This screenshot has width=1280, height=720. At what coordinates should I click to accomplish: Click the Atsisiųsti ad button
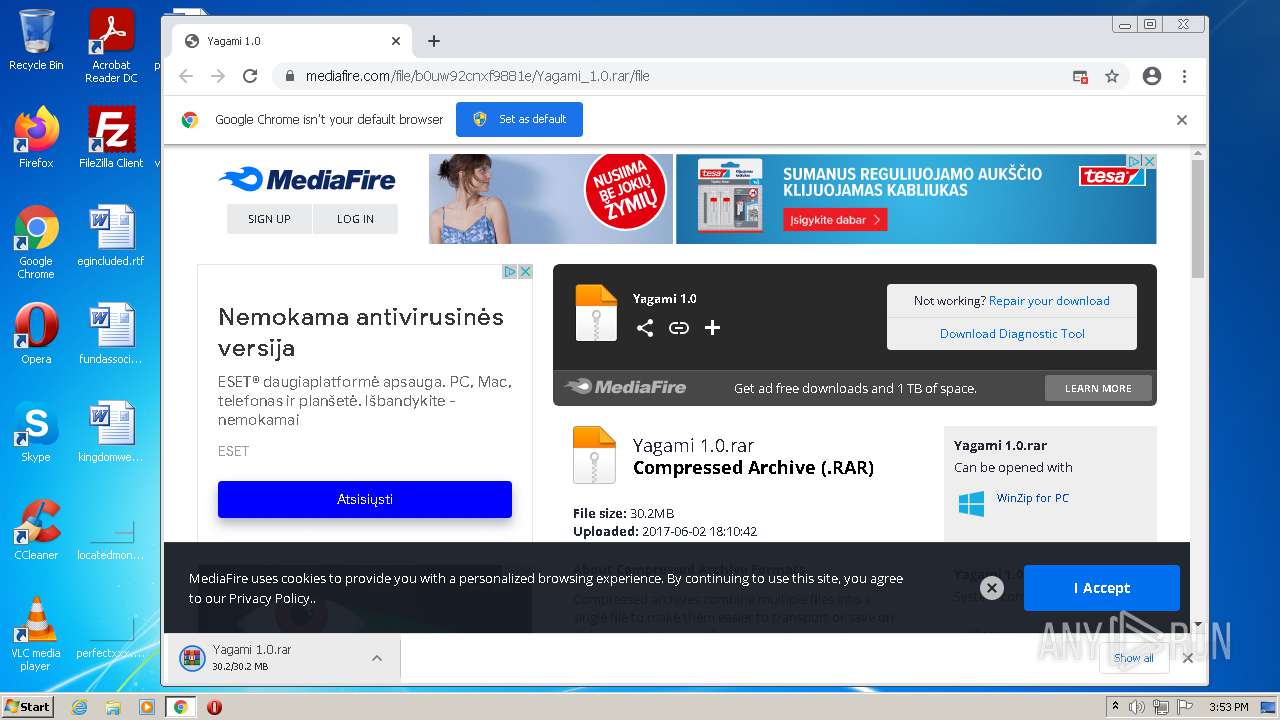(365, 499)
